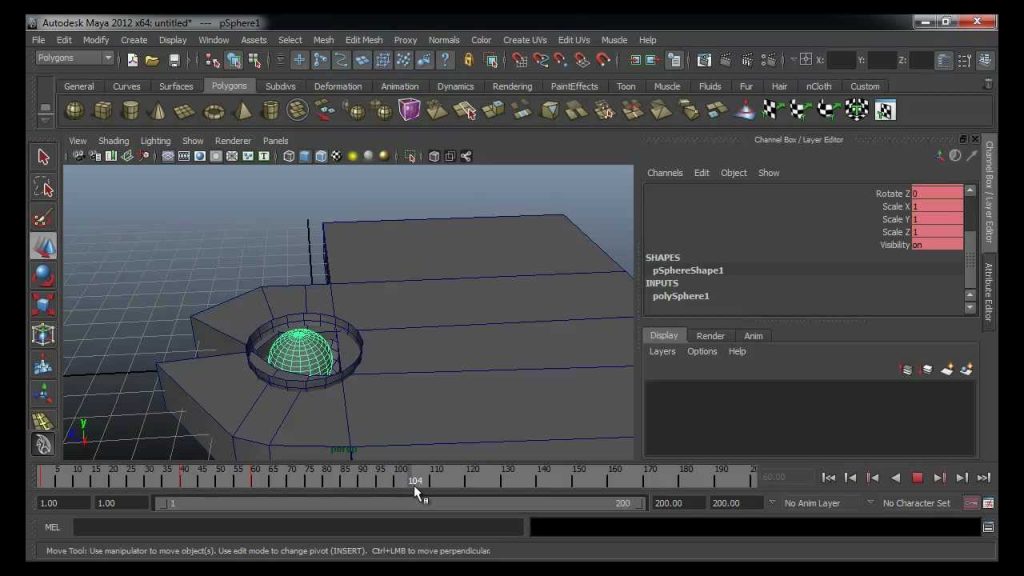1024x576 pixels.
Task: Click the New Scene icon
Action: [133, 60]
